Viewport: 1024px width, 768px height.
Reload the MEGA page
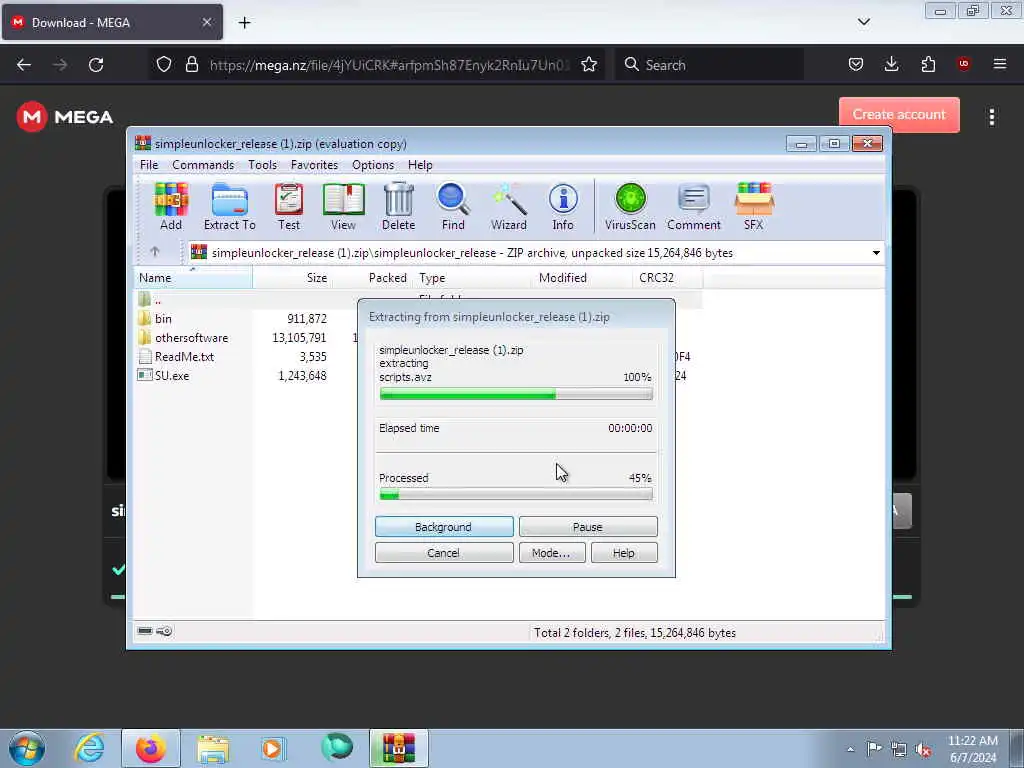click(96, 65)
